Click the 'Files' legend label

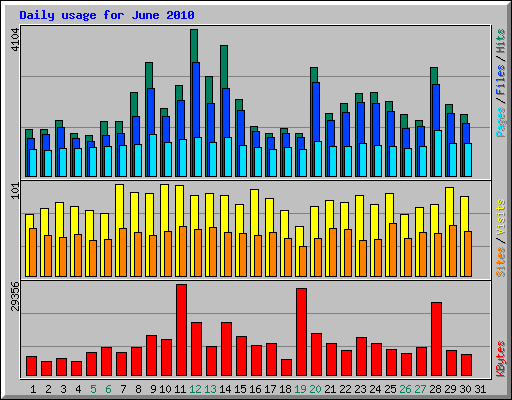point(500,80)
